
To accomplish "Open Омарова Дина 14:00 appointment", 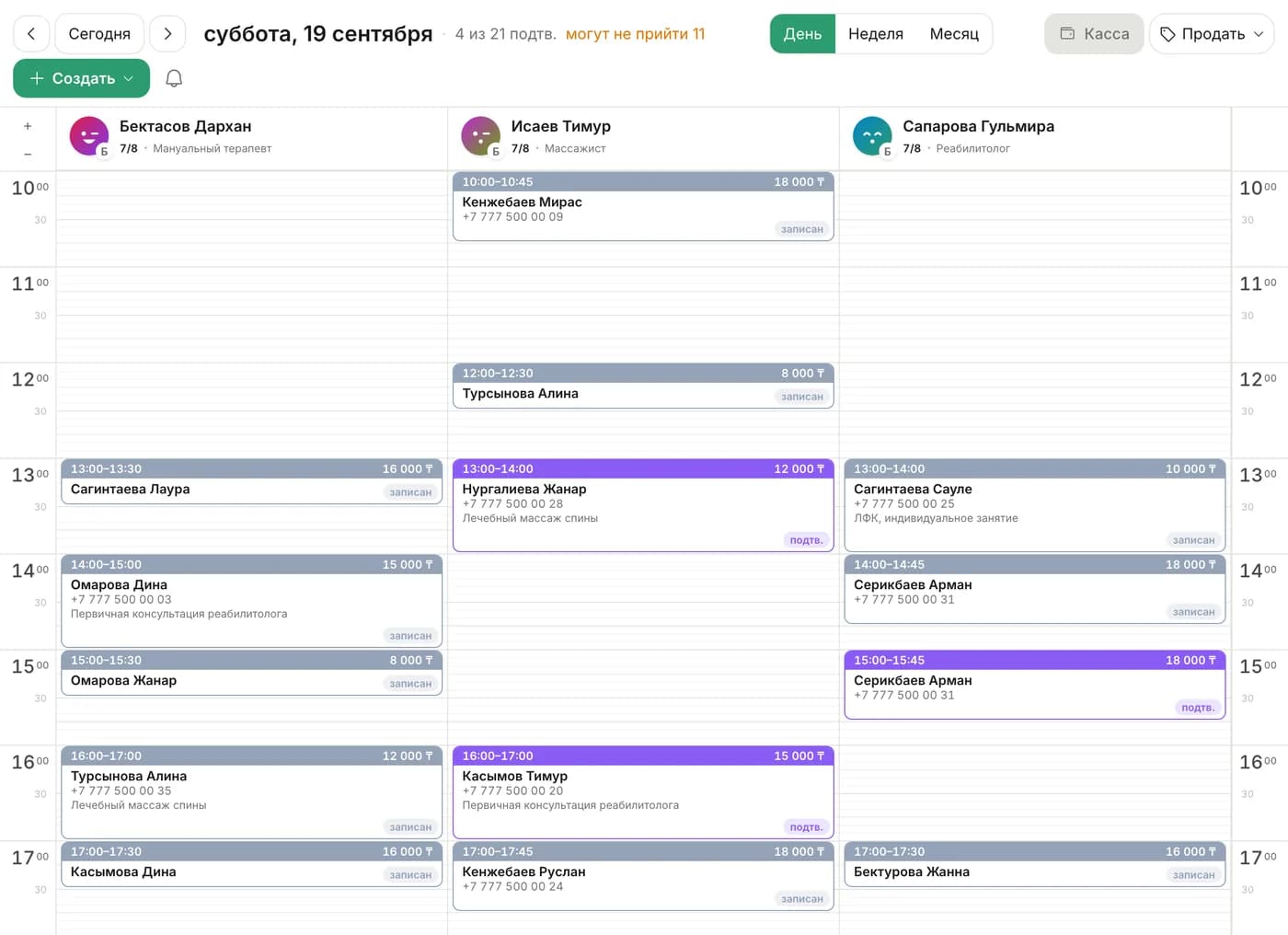I will [x=251, y=601].
